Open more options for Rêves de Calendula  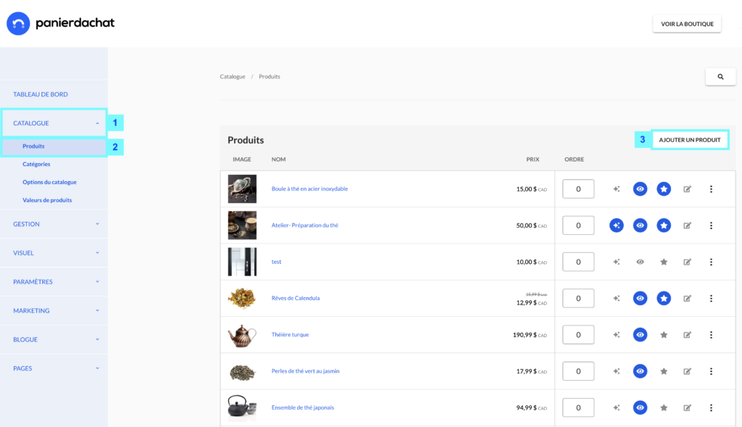point(711,298)
